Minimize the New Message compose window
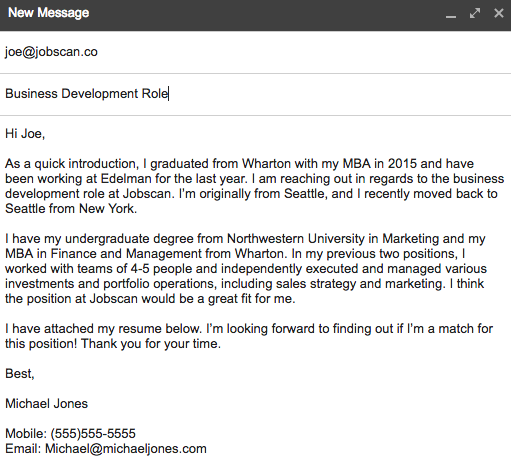This screenshot has width=511, height=466. [451, 14]
